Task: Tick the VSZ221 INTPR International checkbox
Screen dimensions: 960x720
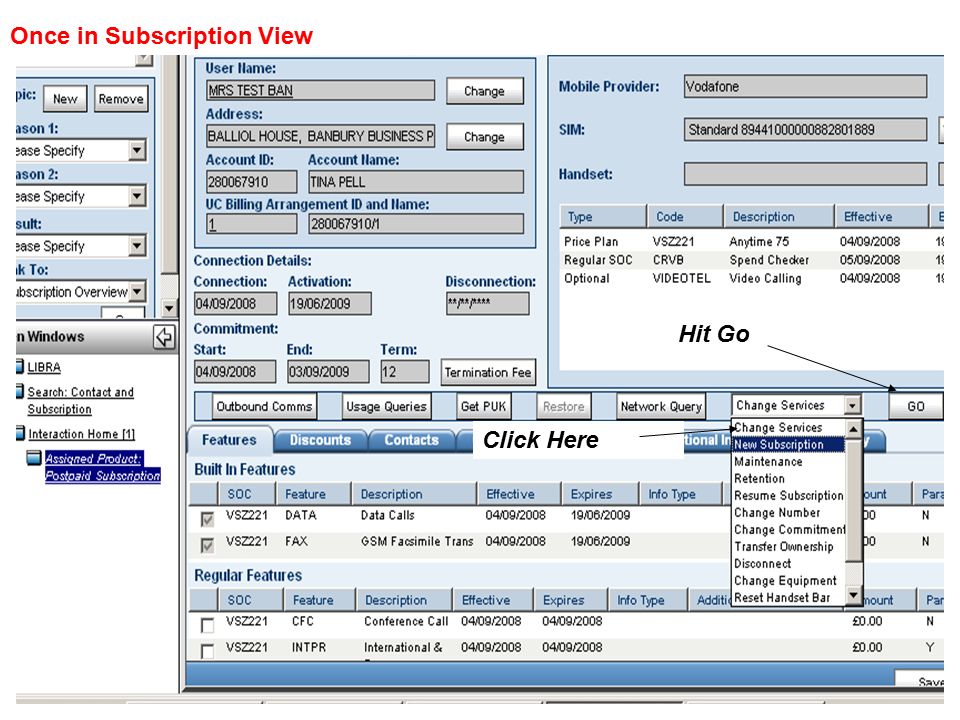Action: point(208,651)
